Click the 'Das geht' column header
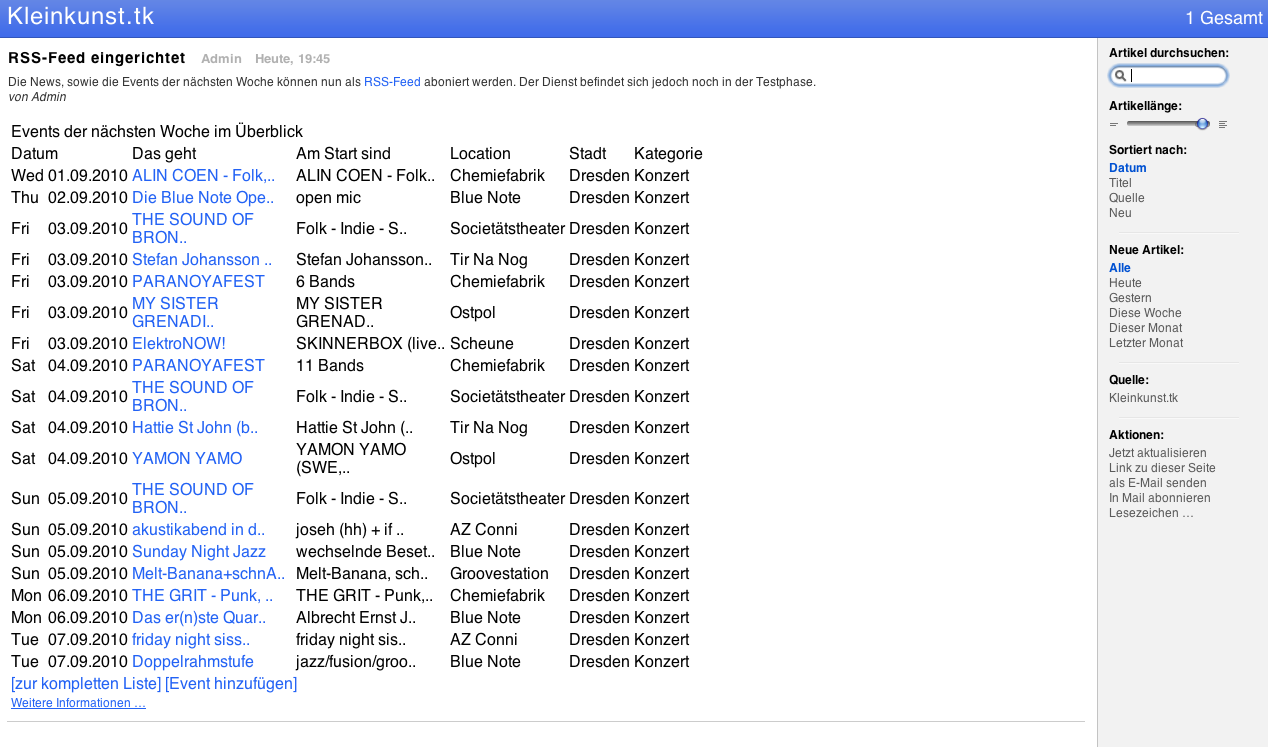The image size is (1268, 747). pyautogui.click(x=164, y=153)
